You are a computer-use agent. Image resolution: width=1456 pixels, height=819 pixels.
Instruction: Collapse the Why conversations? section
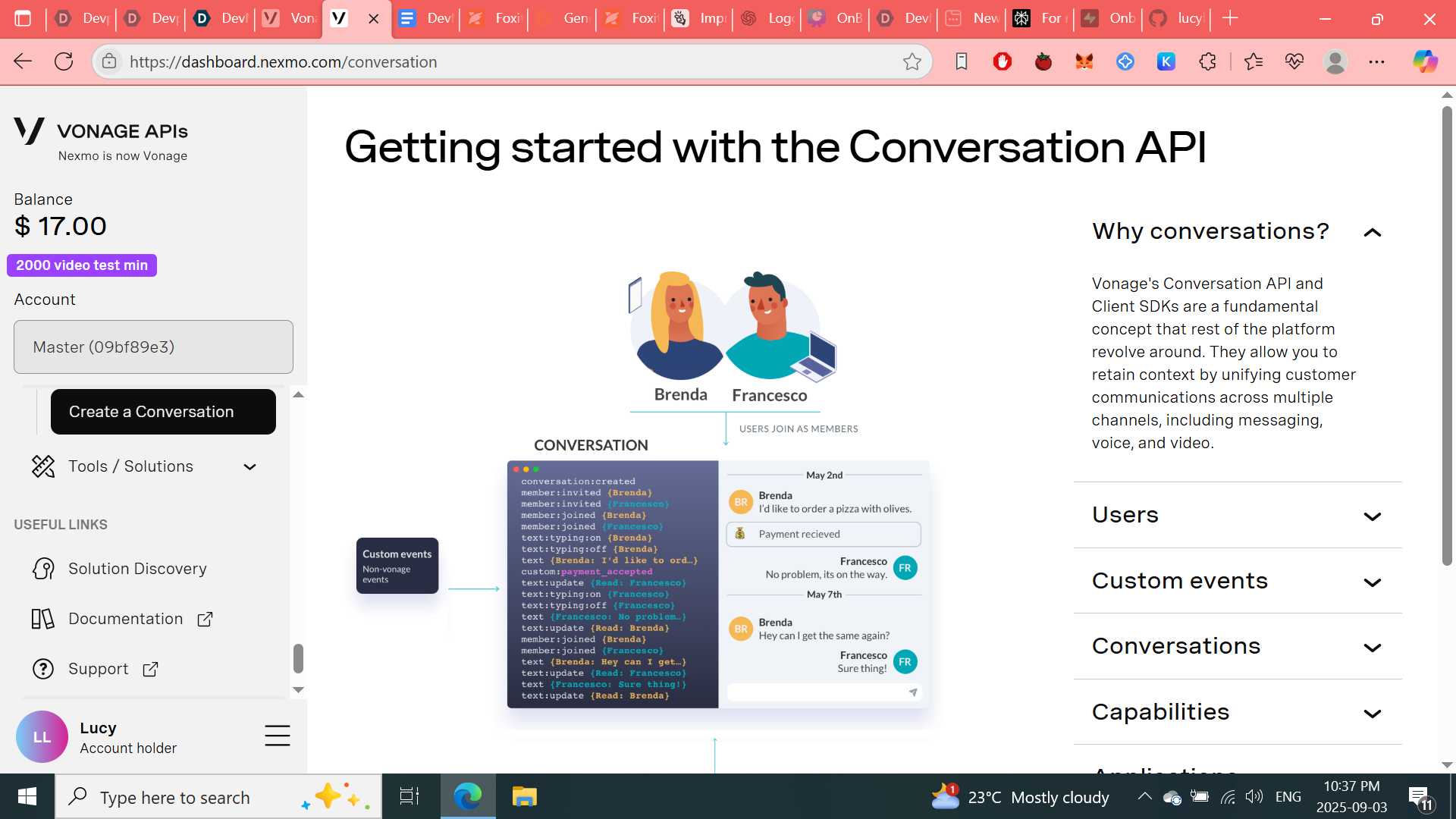tap(1372, 232)
